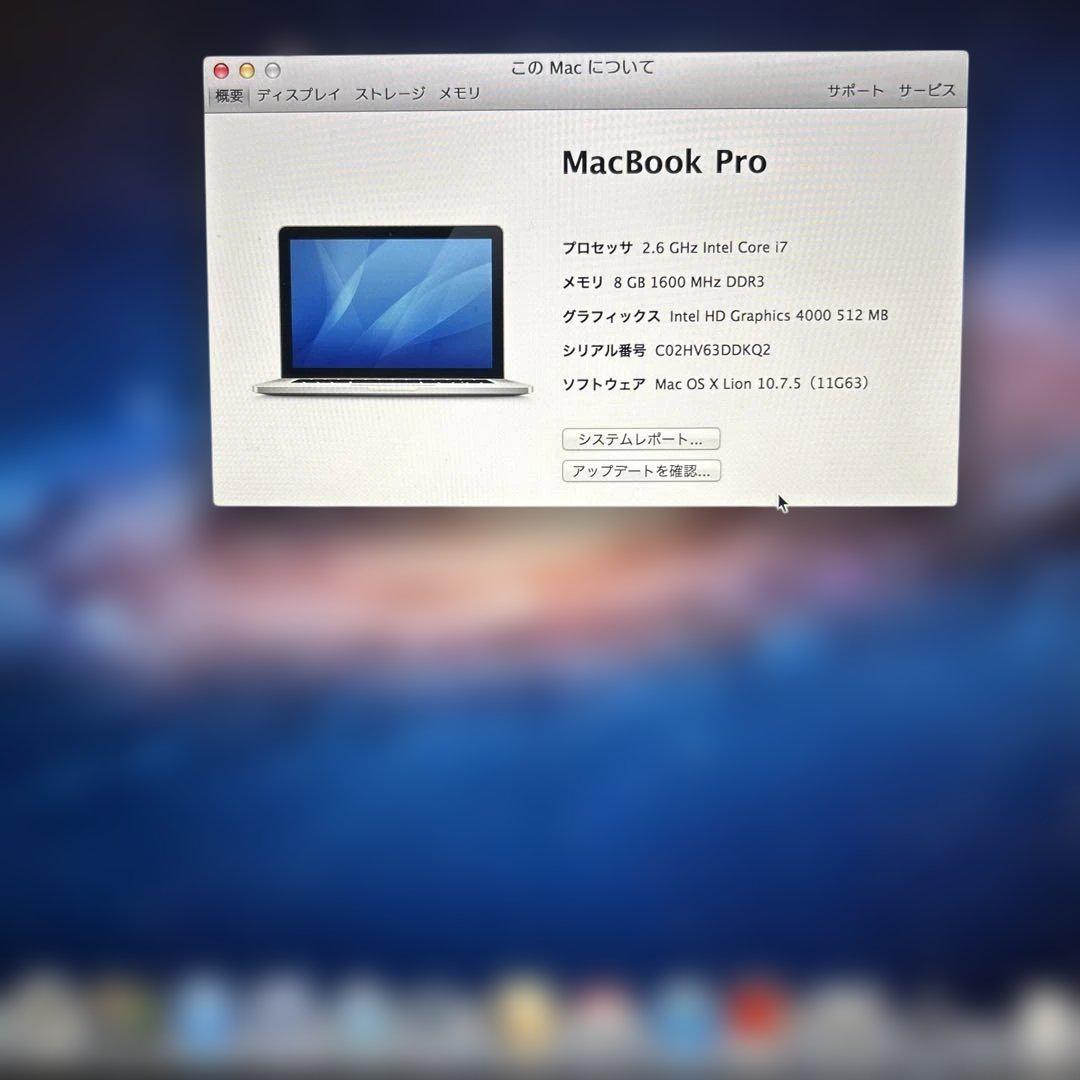
Task: Click the アップデートを確認... button
Action: (641, 470)
